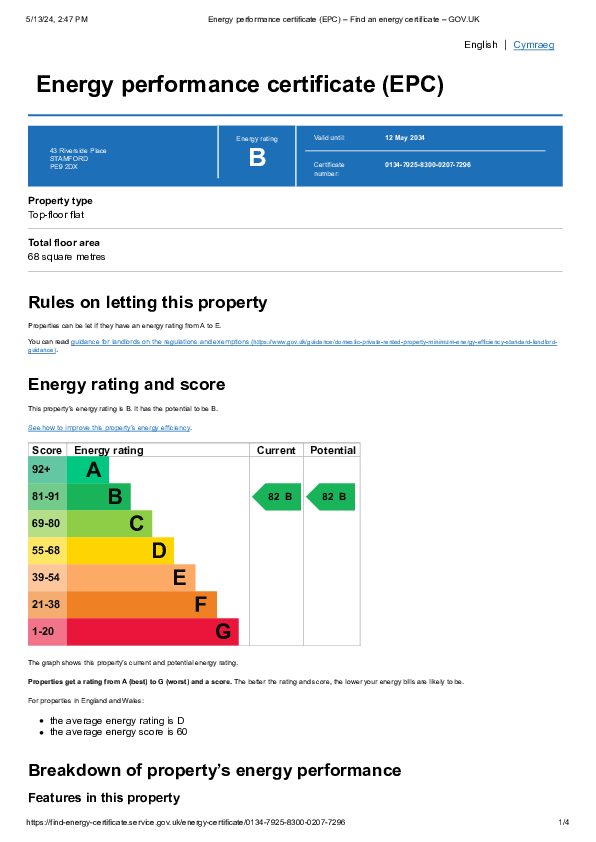Click the potential 82 B rating arrow
596x842 pixels.
(x=330, y=497)
